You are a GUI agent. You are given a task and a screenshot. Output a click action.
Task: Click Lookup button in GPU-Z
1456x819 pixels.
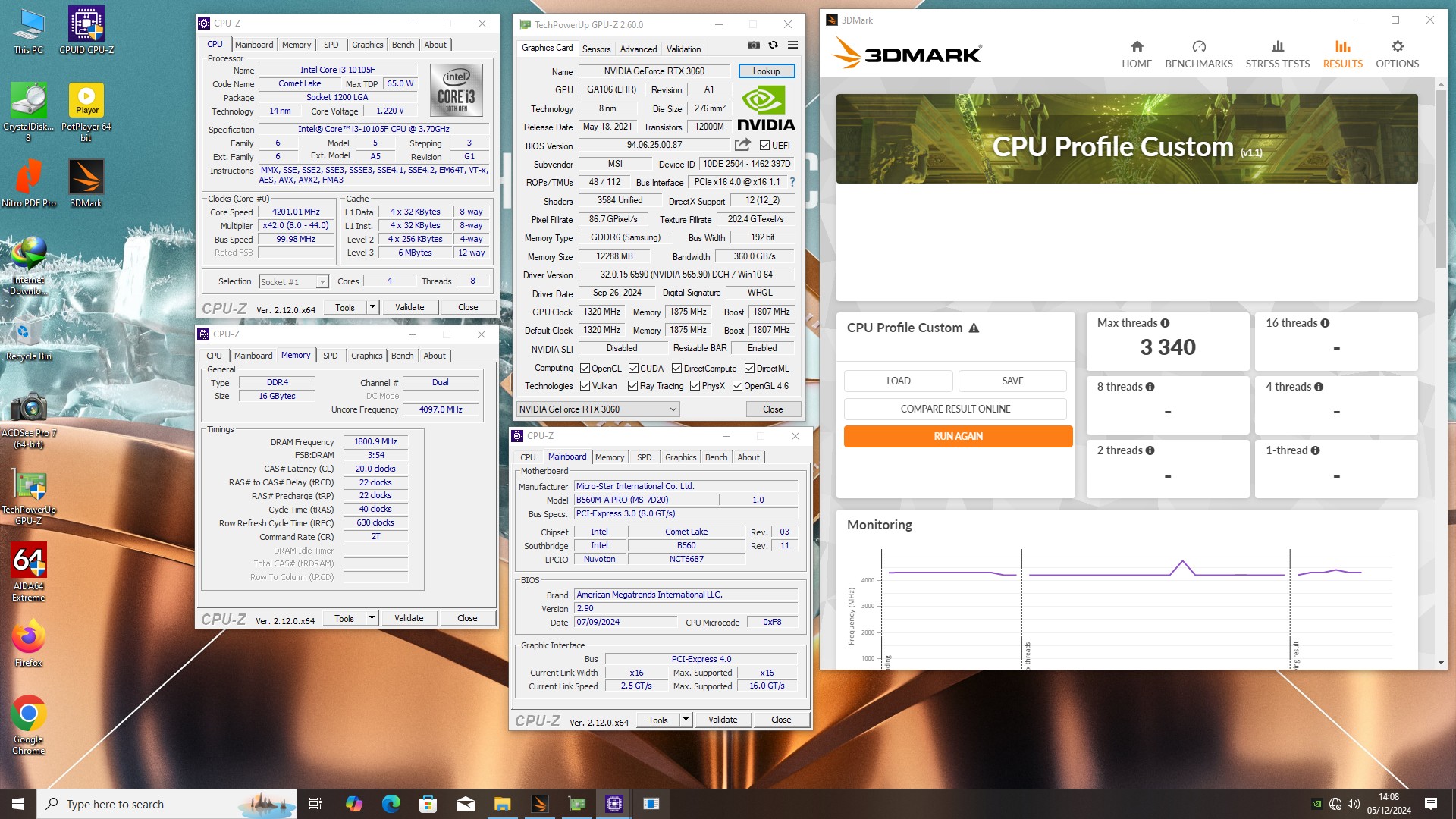click(x=766, y=71)
